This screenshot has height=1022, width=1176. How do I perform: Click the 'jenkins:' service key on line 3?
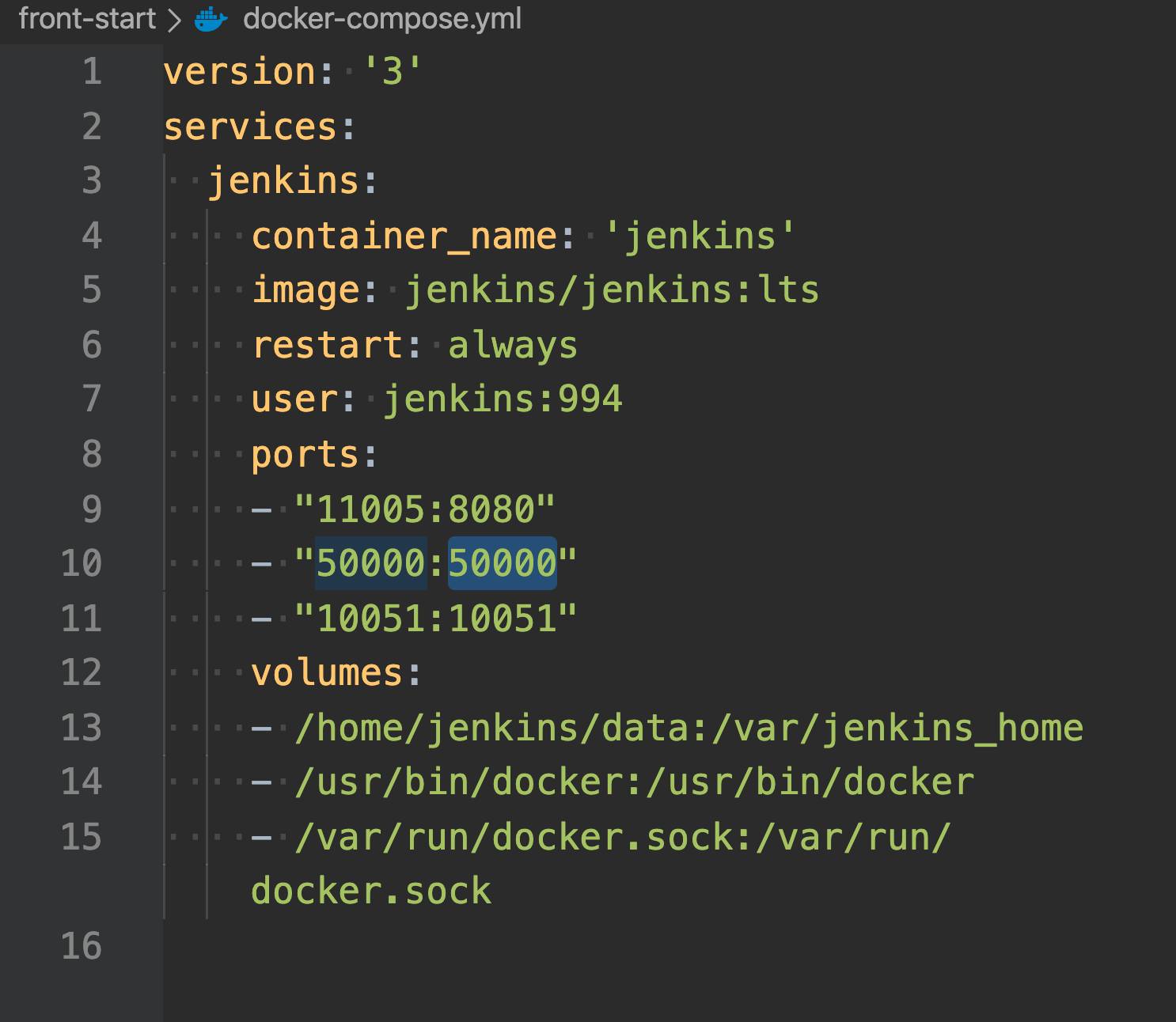pyautogui.click(x=293, y=181)
